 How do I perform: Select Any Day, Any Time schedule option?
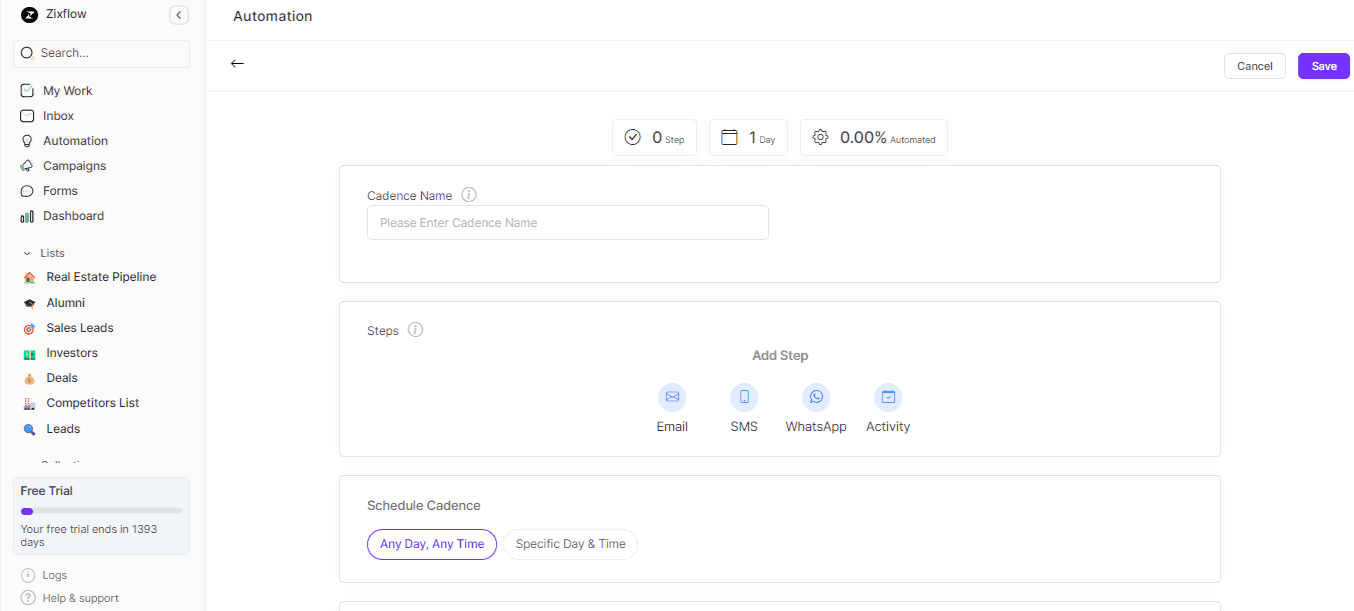pos(432,544)
